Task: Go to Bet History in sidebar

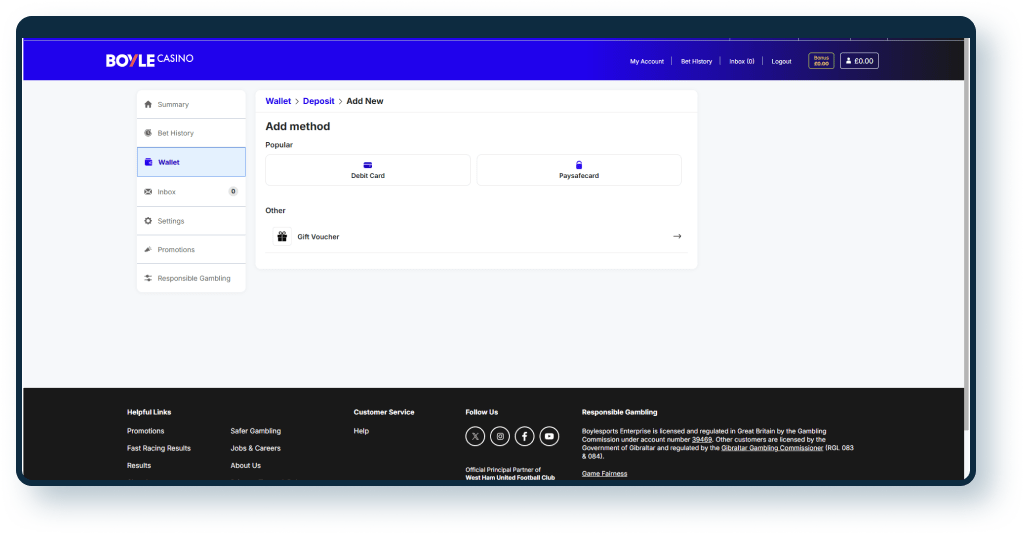Action: pos(191,133)
